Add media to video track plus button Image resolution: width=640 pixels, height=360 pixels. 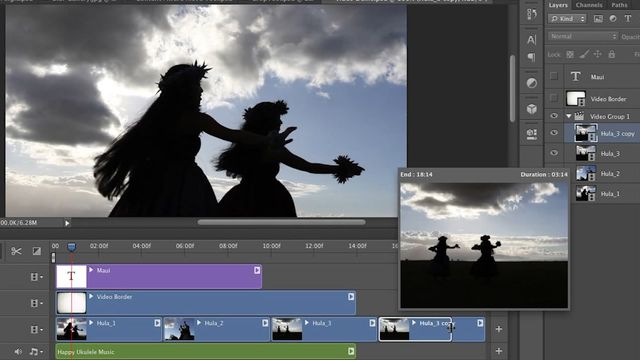499,329
